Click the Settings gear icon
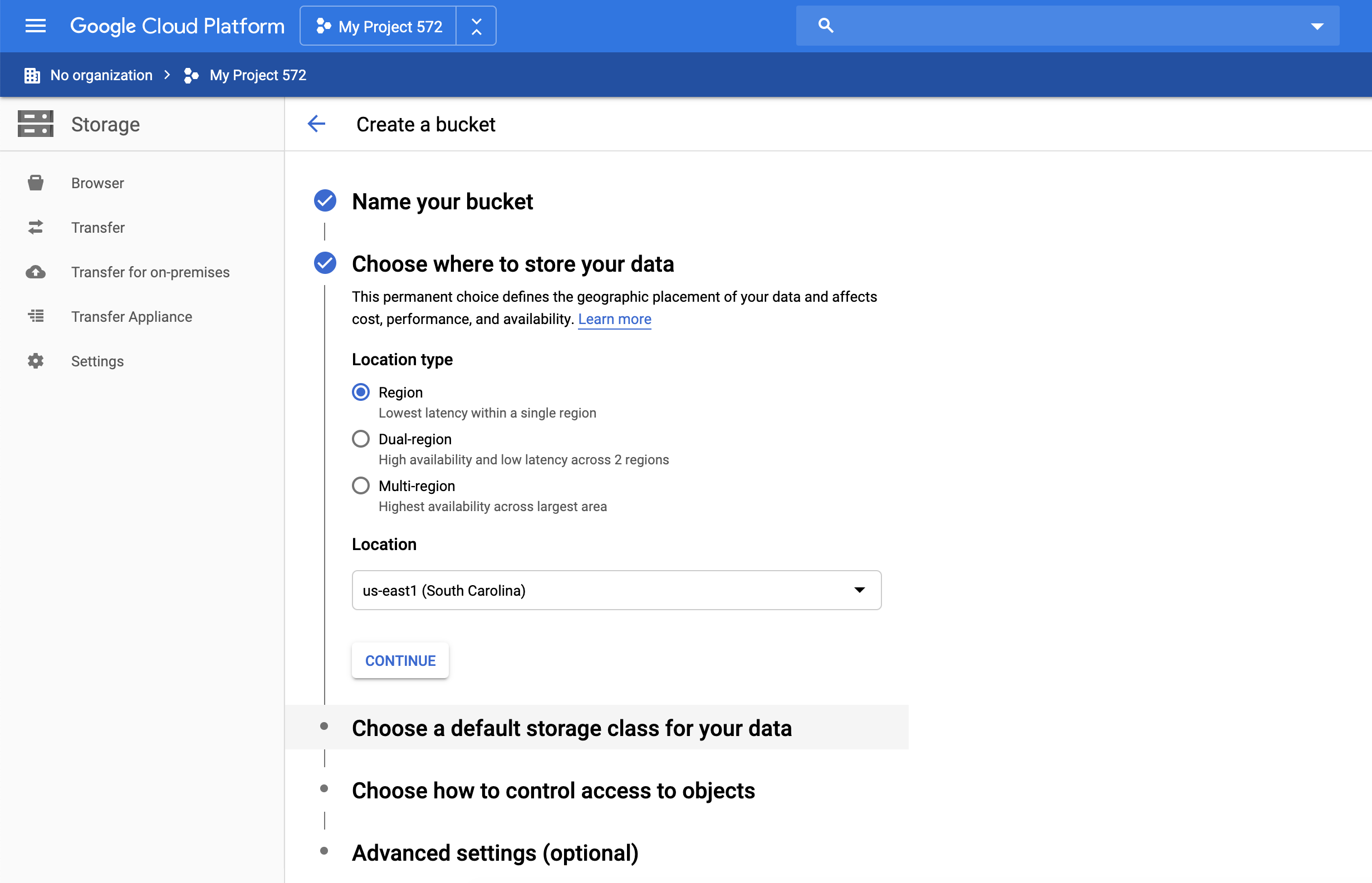Viewport: 1372px width, 883px height. pyautogui.click(x=36, y=361)
